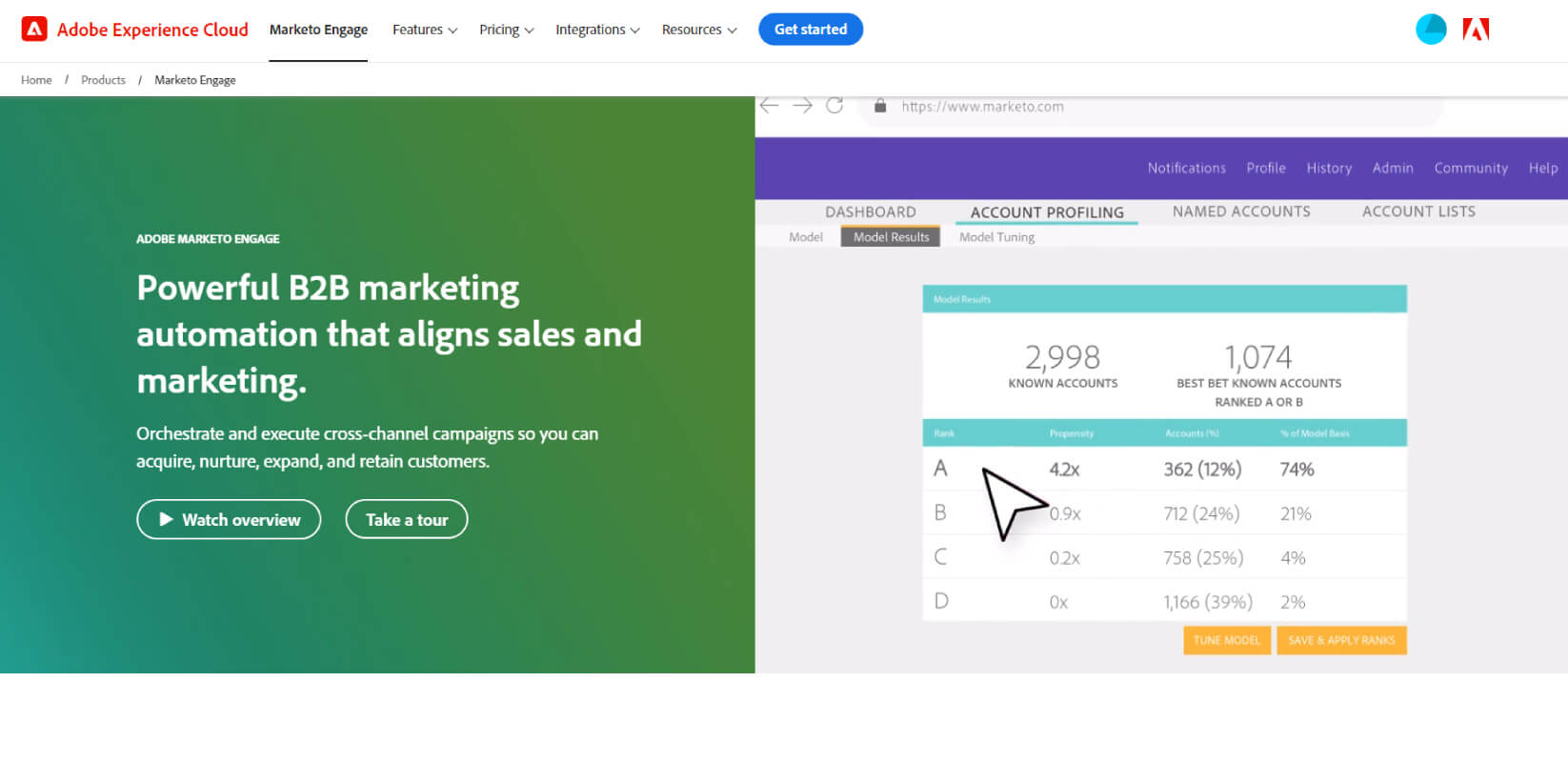This screenshot has width=1568, height=762.
Task: Open the Resources dropdown
Action: click(699, 30)
